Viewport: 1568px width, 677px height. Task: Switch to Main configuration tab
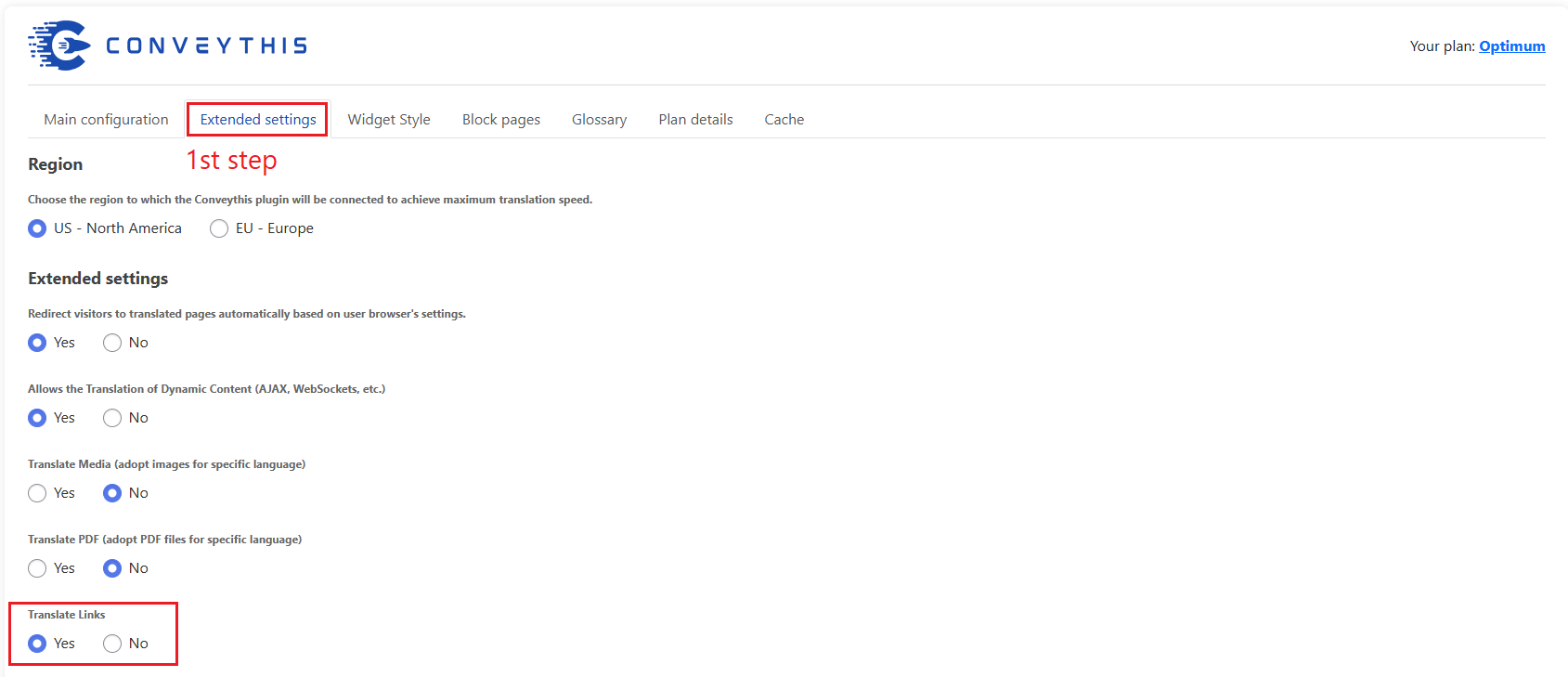[x=106, y=120]
